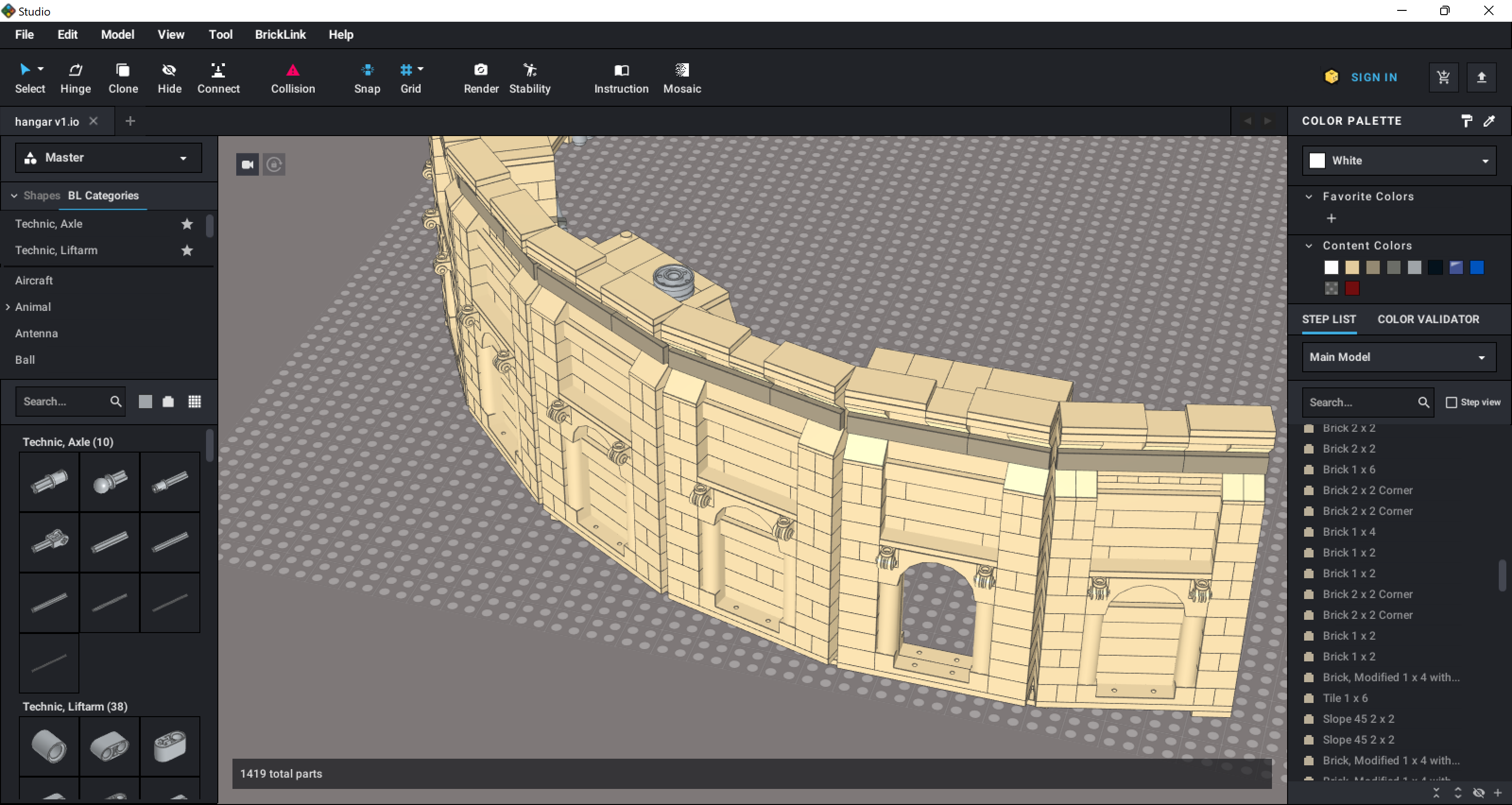1512x805 pixels.
Task: Click the SIGN IN link
Action: tap(1374, 77)
